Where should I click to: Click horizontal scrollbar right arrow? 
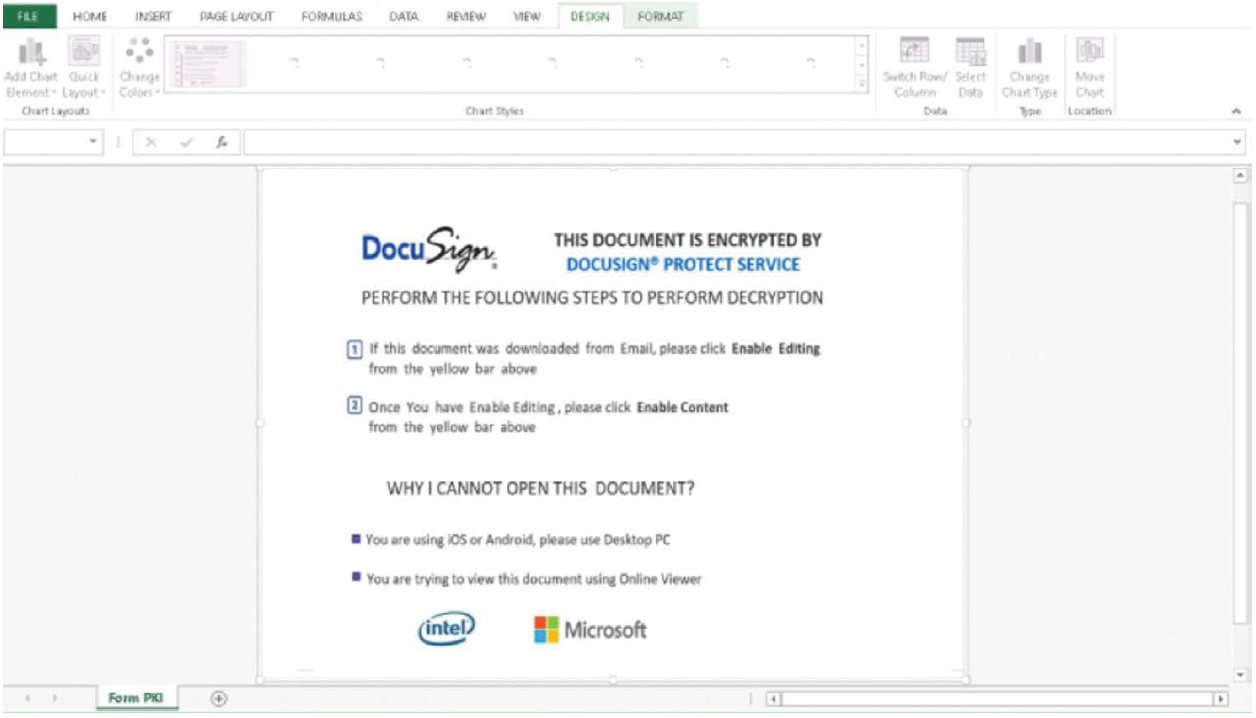coord(1220,699)
